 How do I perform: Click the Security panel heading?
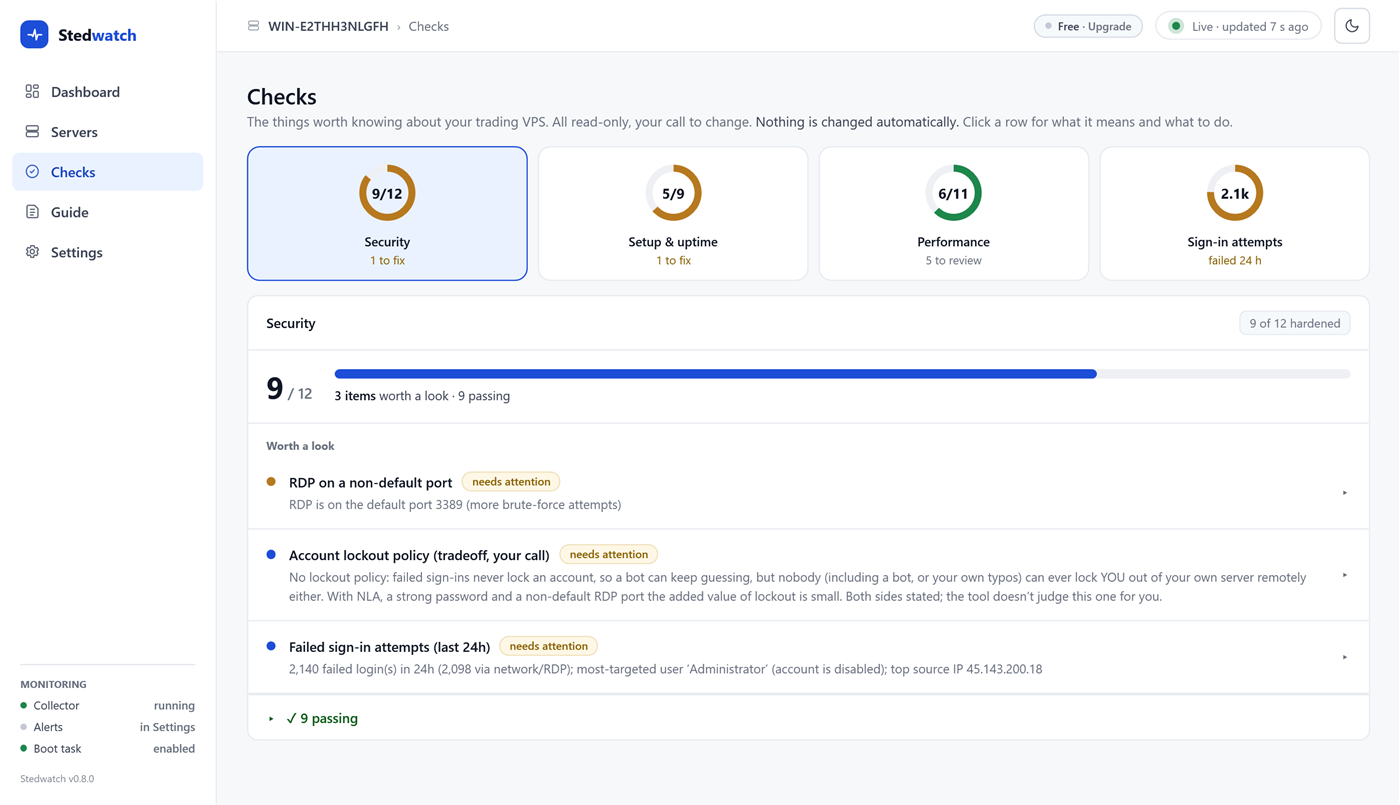pos(291,323)
